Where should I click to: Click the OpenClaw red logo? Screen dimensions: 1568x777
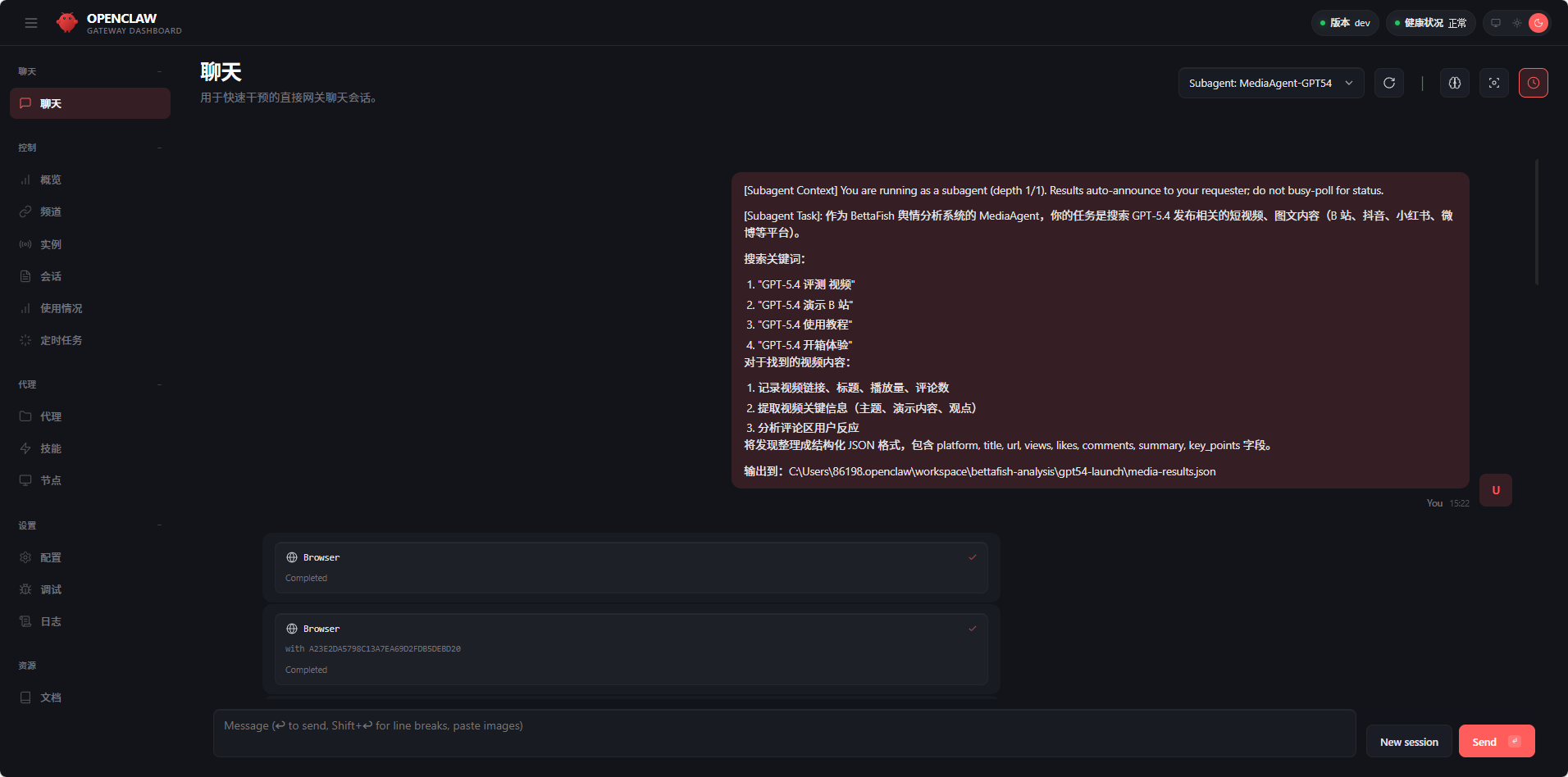pos(67,23)
